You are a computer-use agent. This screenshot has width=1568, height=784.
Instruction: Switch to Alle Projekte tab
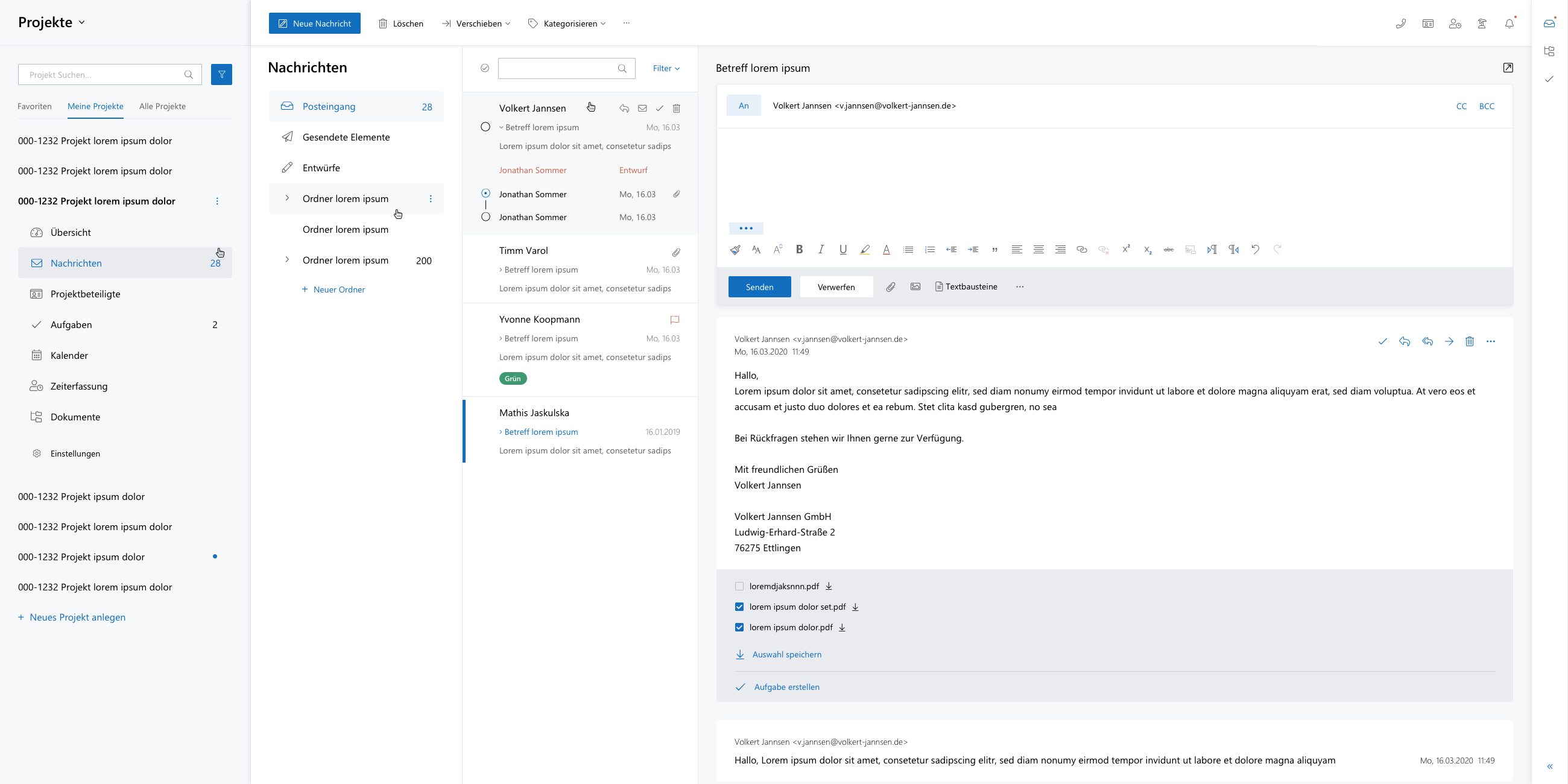coord(162,106)
